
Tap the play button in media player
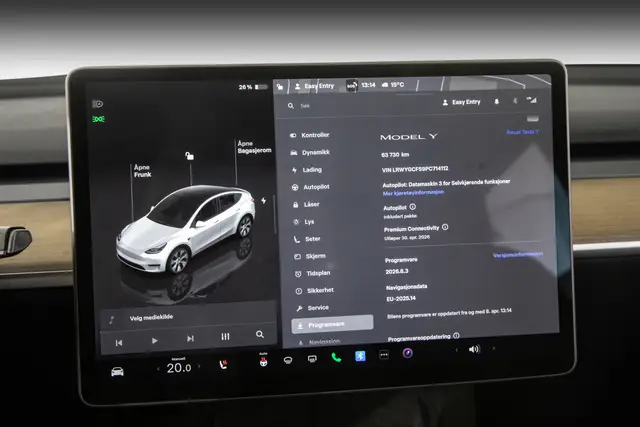pos(154,340)
